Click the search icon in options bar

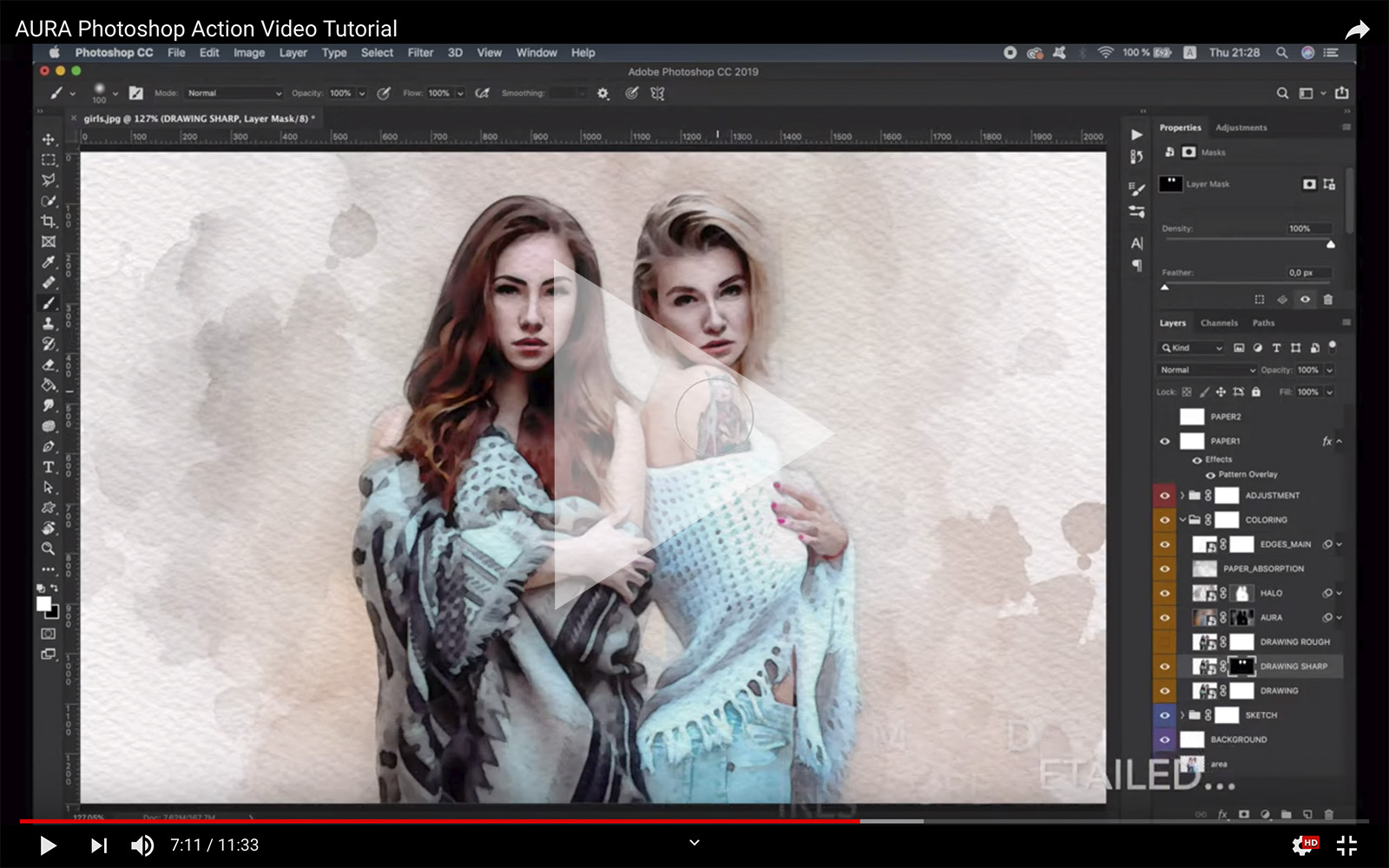click(1282, 93)
